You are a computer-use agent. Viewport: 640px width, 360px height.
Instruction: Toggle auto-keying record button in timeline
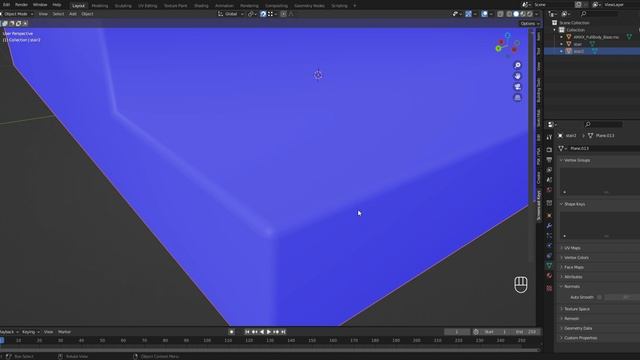click(x=231, y=332)
